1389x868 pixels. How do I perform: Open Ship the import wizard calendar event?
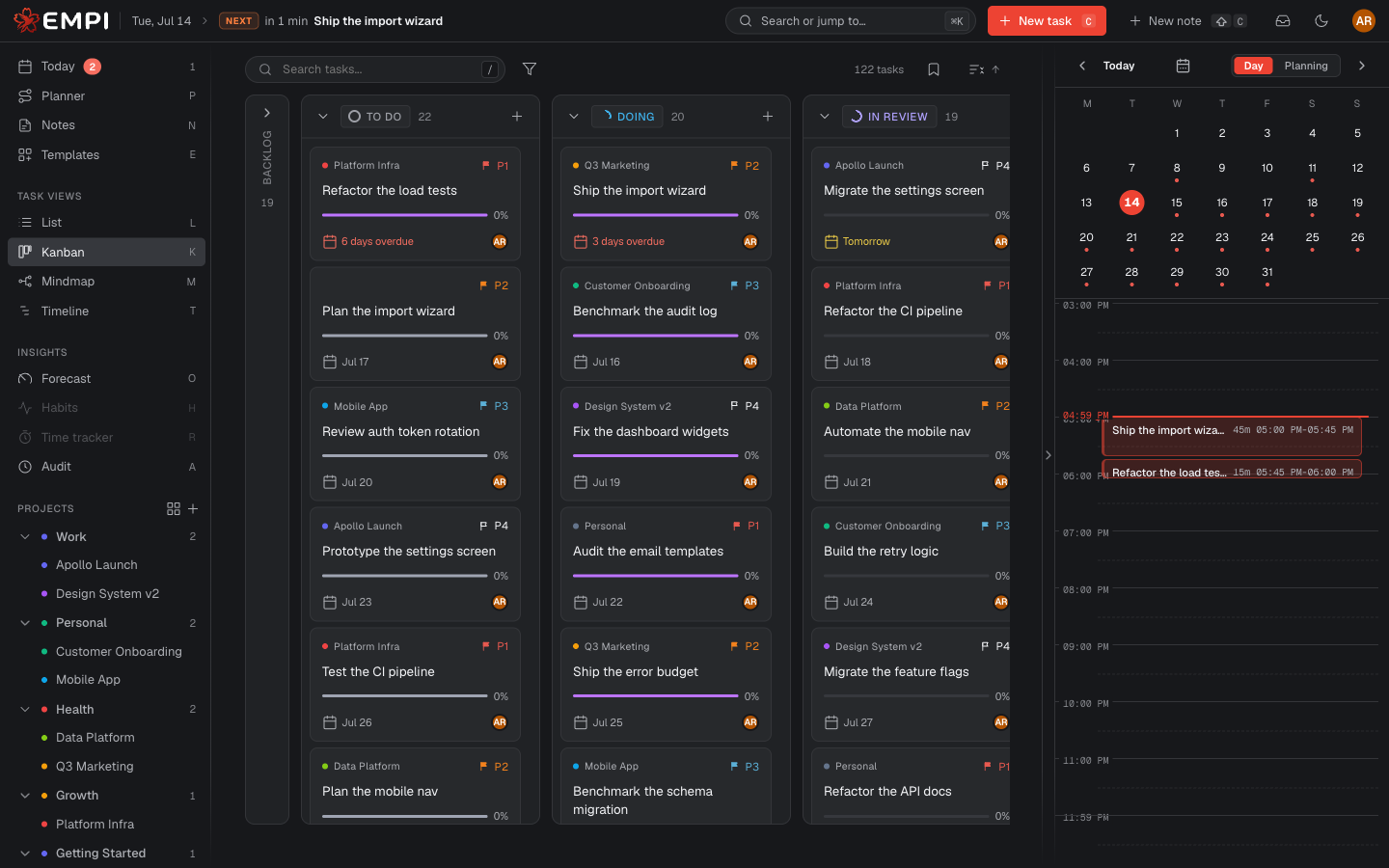[1232, 436]
